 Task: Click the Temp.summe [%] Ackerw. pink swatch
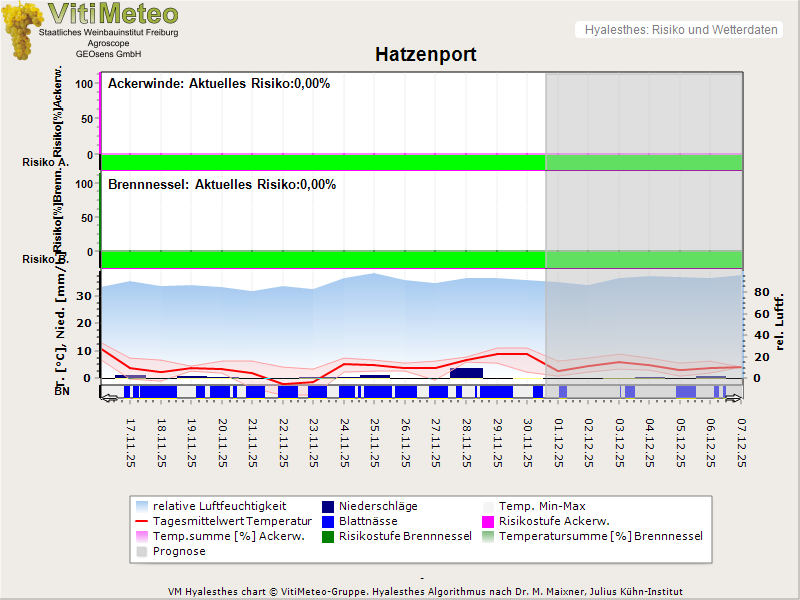(x=141, y=536)
